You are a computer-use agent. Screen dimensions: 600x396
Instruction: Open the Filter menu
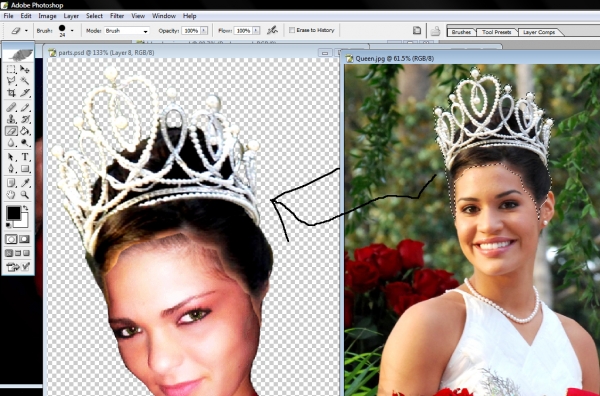(x=117, y=16)
